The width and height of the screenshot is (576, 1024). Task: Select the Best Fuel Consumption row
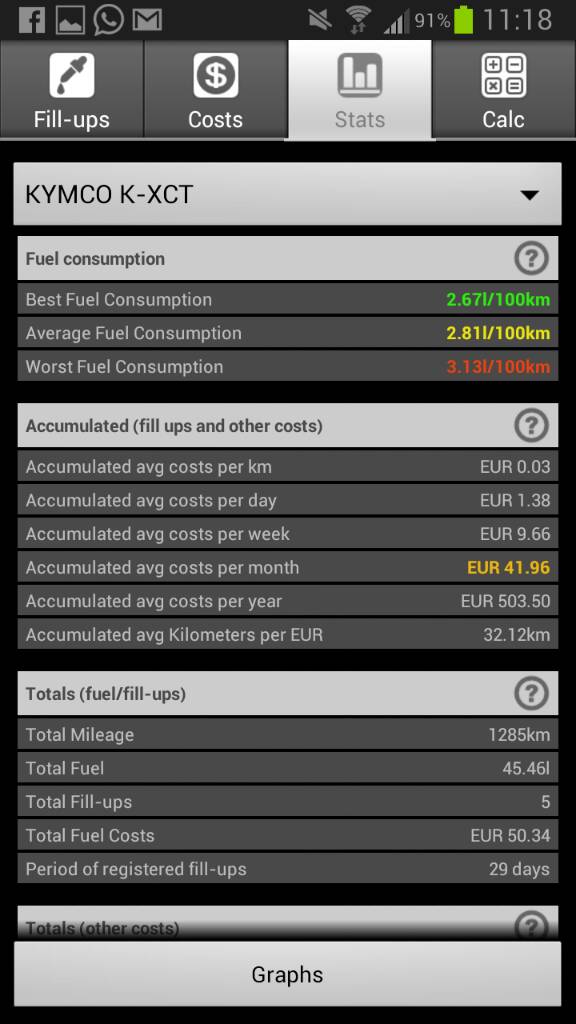coord(287,300)
